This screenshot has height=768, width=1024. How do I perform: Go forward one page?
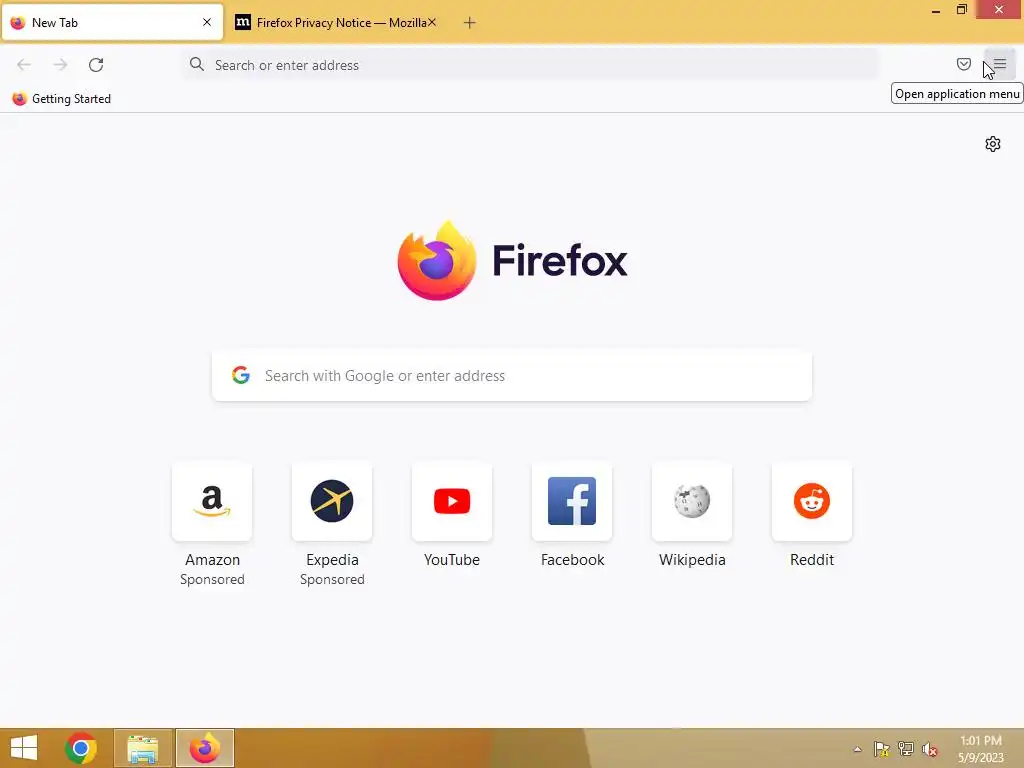(60, 65)
